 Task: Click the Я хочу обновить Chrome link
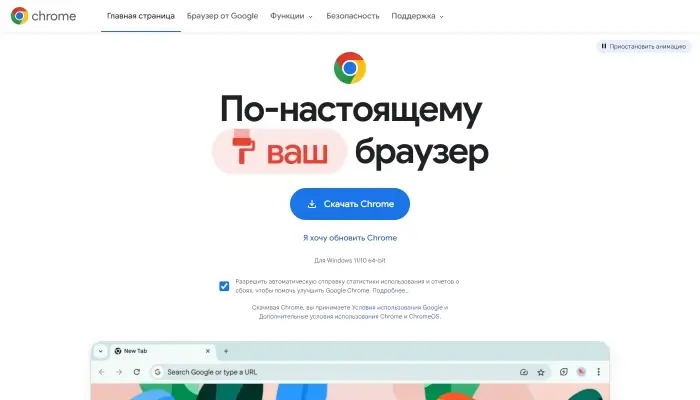click(x=350, y=238)
